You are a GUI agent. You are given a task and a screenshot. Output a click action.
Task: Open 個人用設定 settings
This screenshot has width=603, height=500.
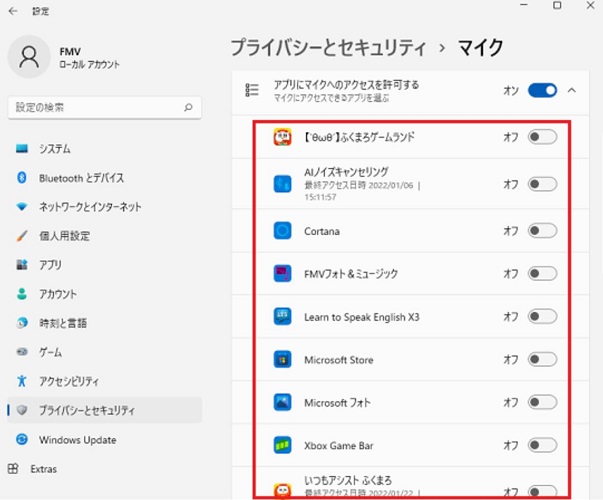pyautogui.click(x=105, y=236)
